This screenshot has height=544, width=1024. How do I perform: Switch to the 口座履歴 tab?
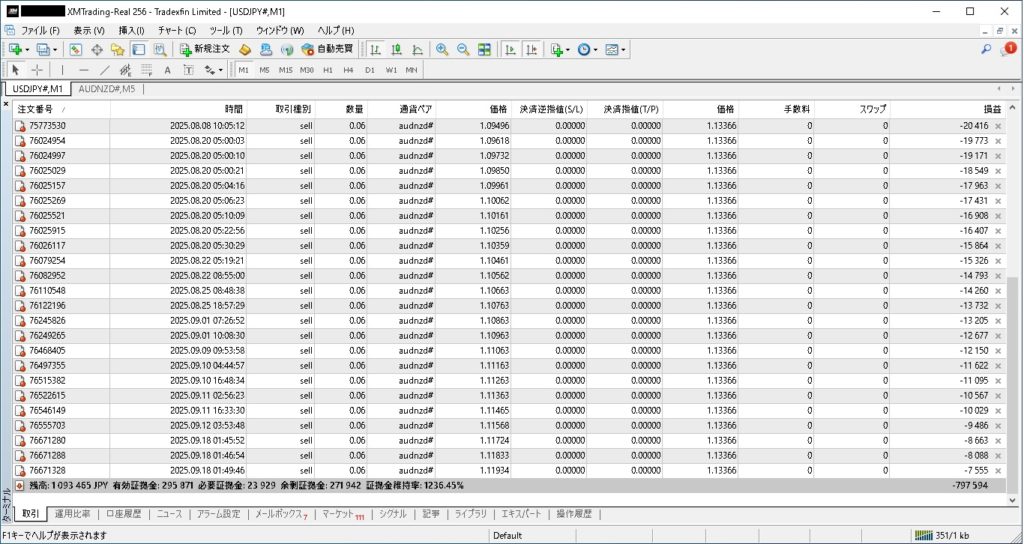(124, 514)
